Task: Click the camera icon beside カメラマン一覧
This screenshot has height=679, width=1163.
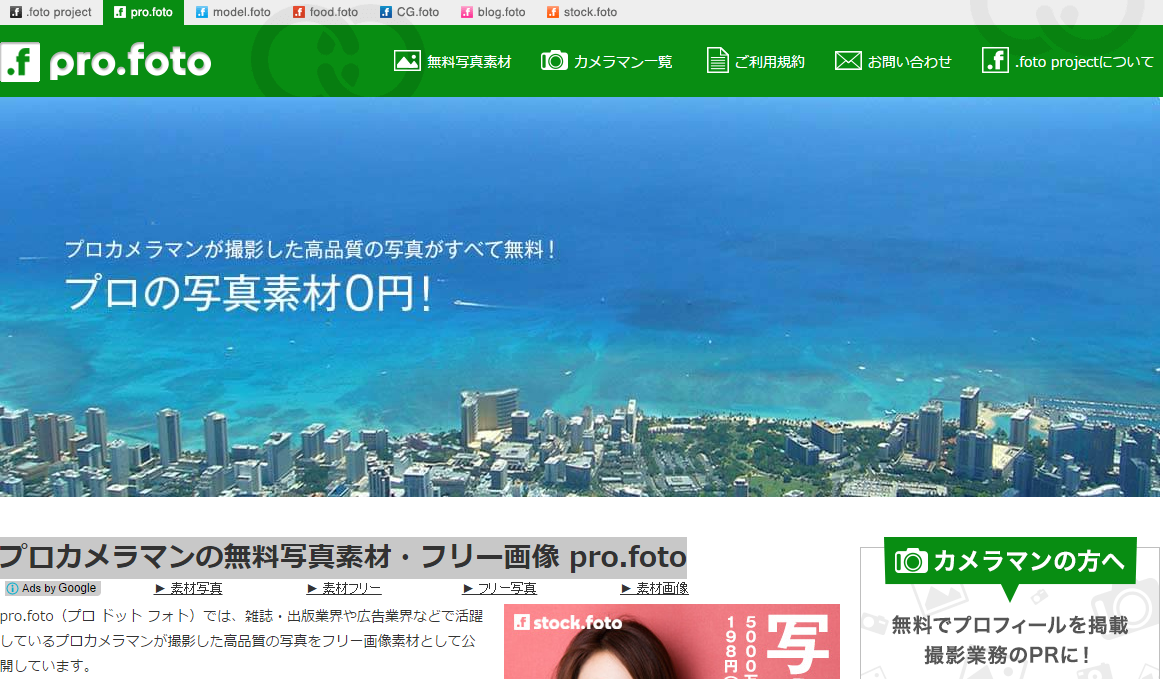Action: [554, 61]
